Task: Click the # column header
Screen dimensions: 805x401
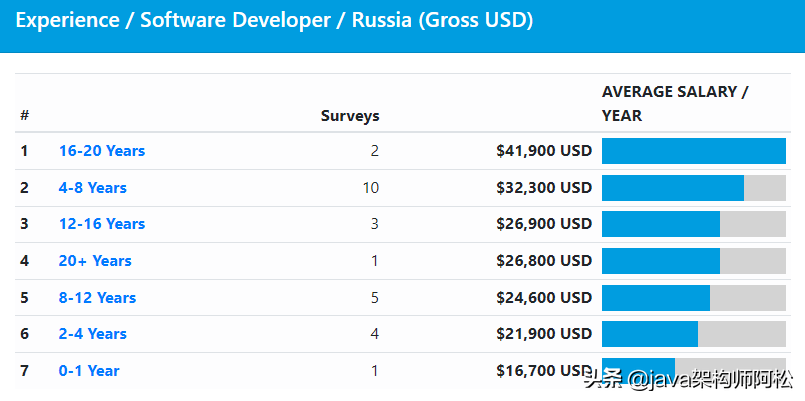Action: tap(24, 116)
